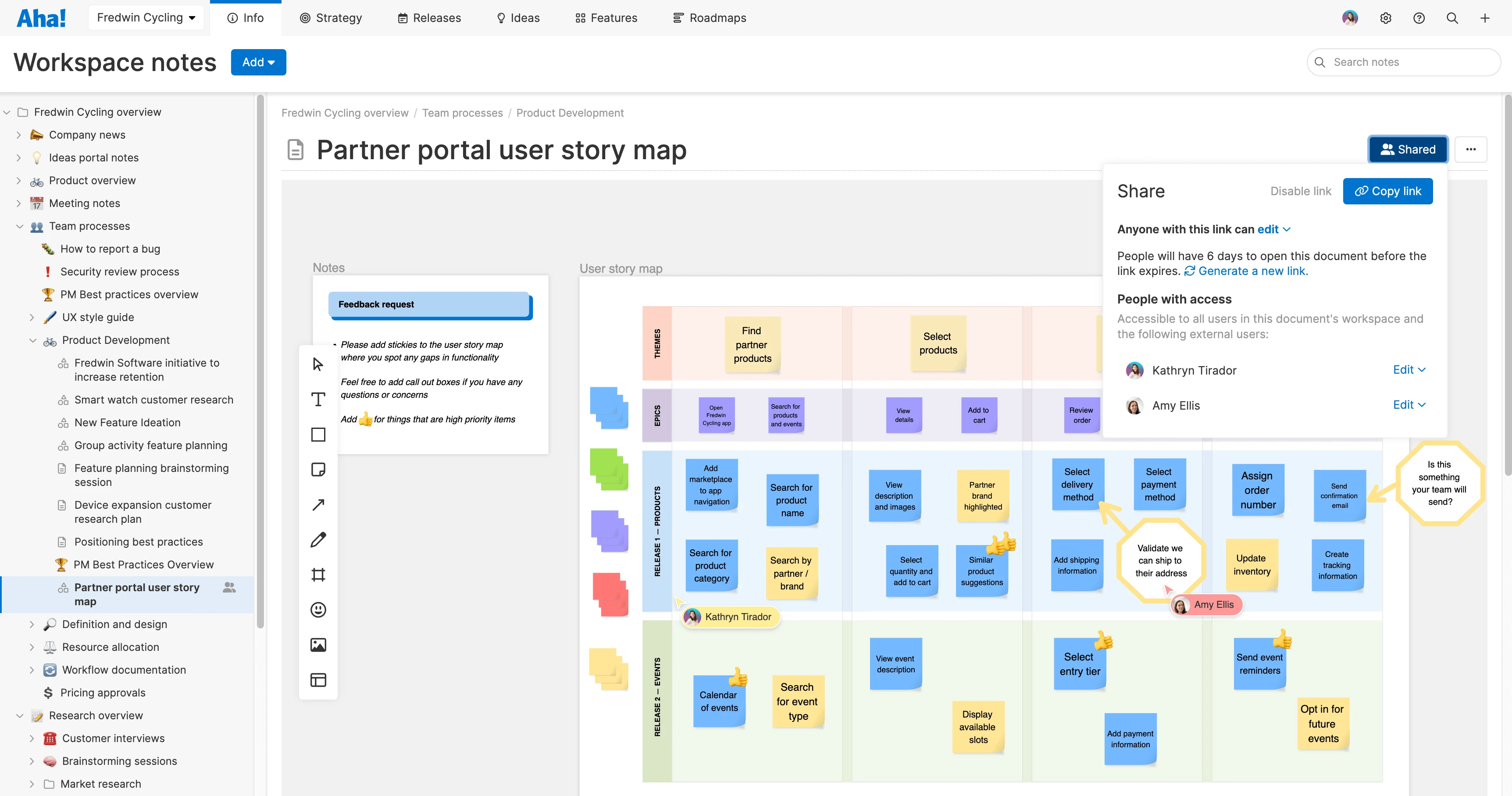Select the pointer arrow tool
1512x796 pixels.
coord(317,364)
